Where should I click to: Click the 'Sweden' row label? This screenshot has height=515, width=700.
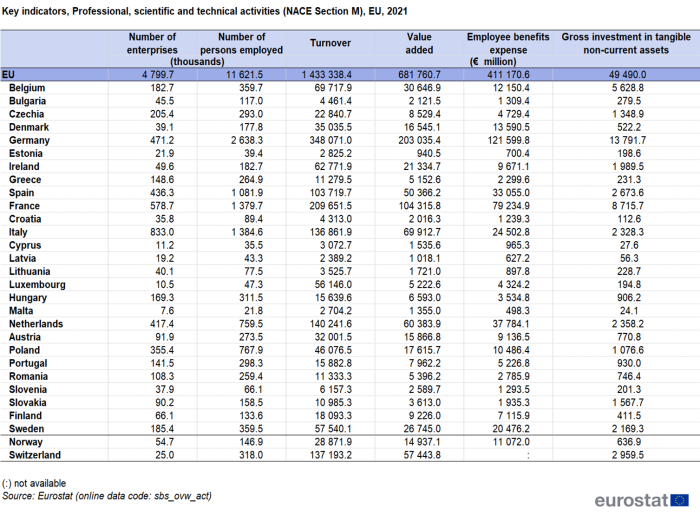coord(26,429)
